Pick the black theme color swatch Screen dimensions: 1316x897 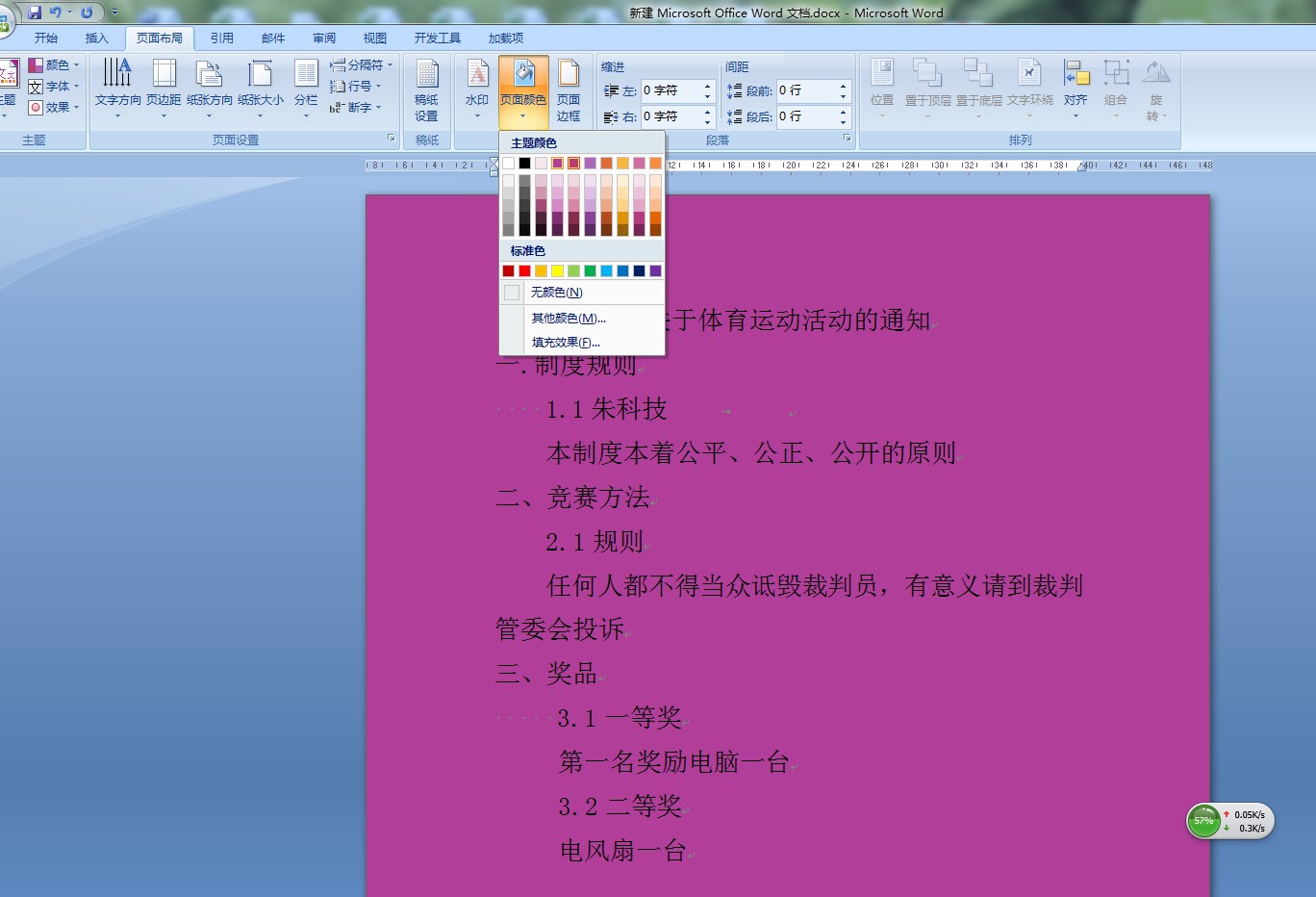pos(524,164)
